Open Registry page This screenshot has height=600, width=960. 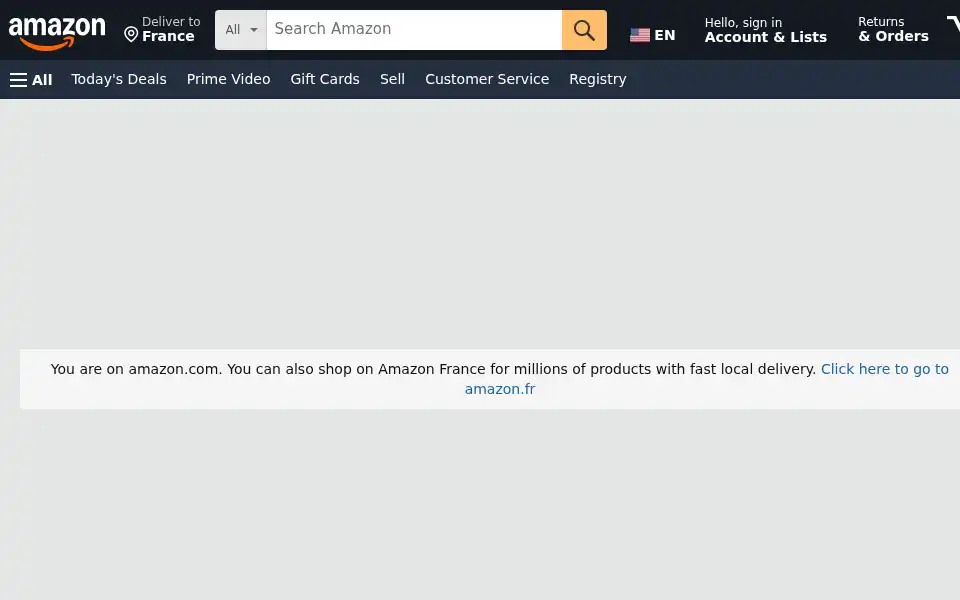598,79
